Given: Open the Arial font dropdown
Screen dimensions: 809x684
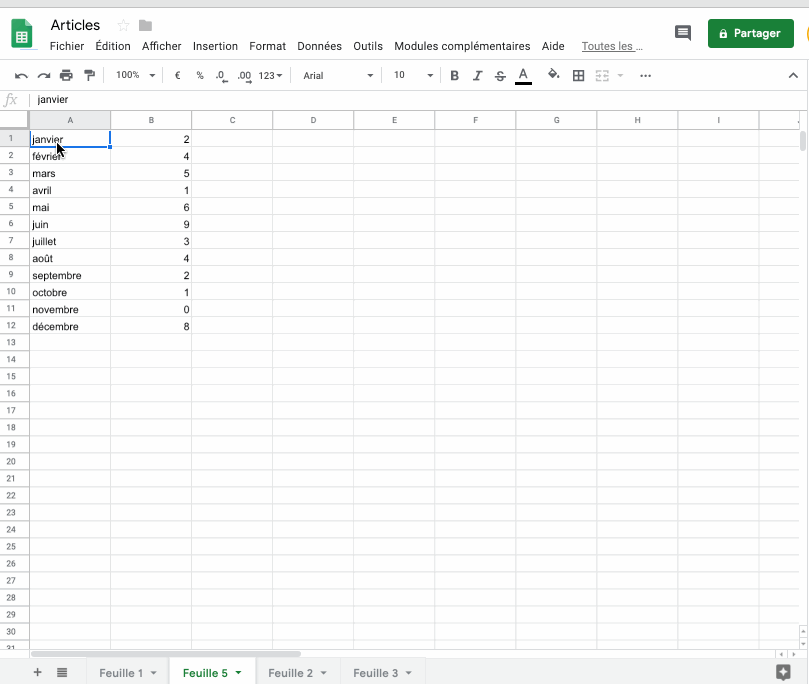Looking at the screenshot, I should pos(338,76).
